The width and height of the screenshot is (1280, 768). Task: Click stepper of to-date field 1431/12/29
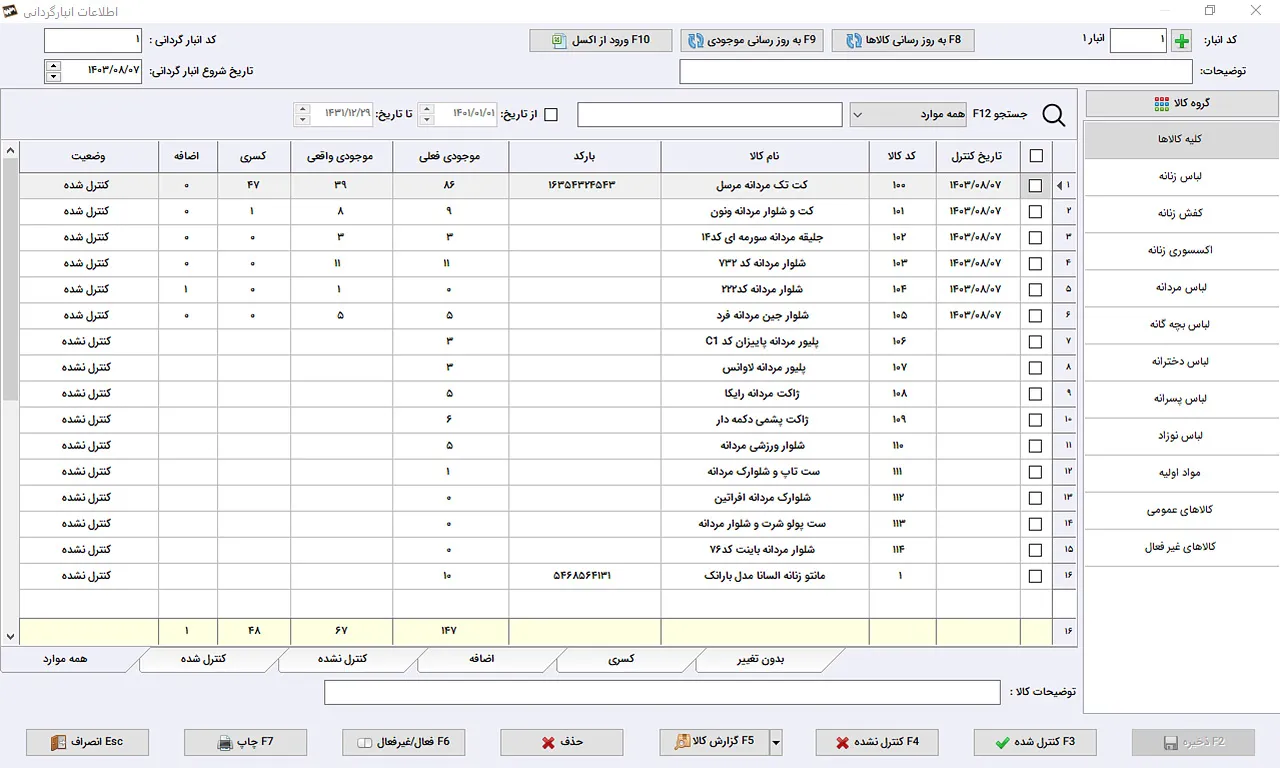click(302, 115)
